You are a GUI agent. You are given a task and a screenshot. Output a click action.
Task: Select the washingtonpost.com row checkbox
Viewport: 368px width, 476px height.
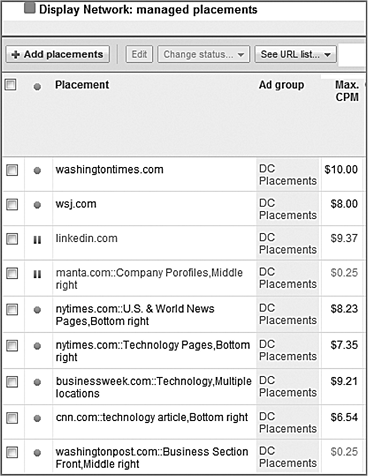(12, 452)
